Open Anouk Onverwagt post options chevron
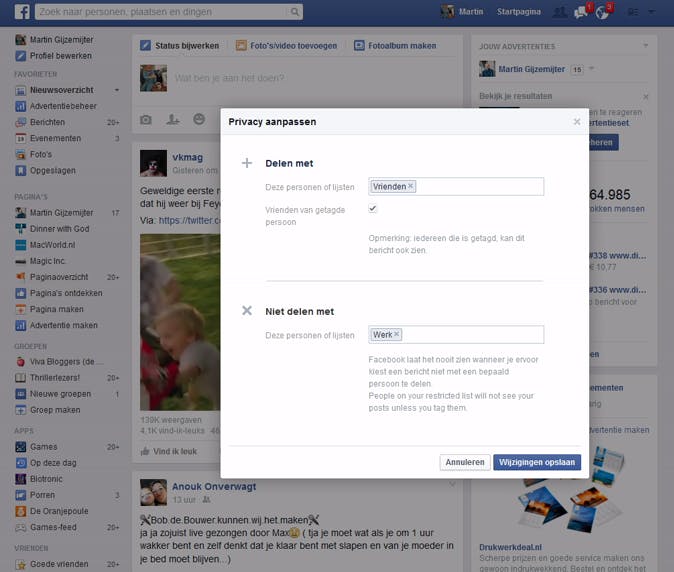This screenshot has height=572, width=674. (x=452, y=485)
